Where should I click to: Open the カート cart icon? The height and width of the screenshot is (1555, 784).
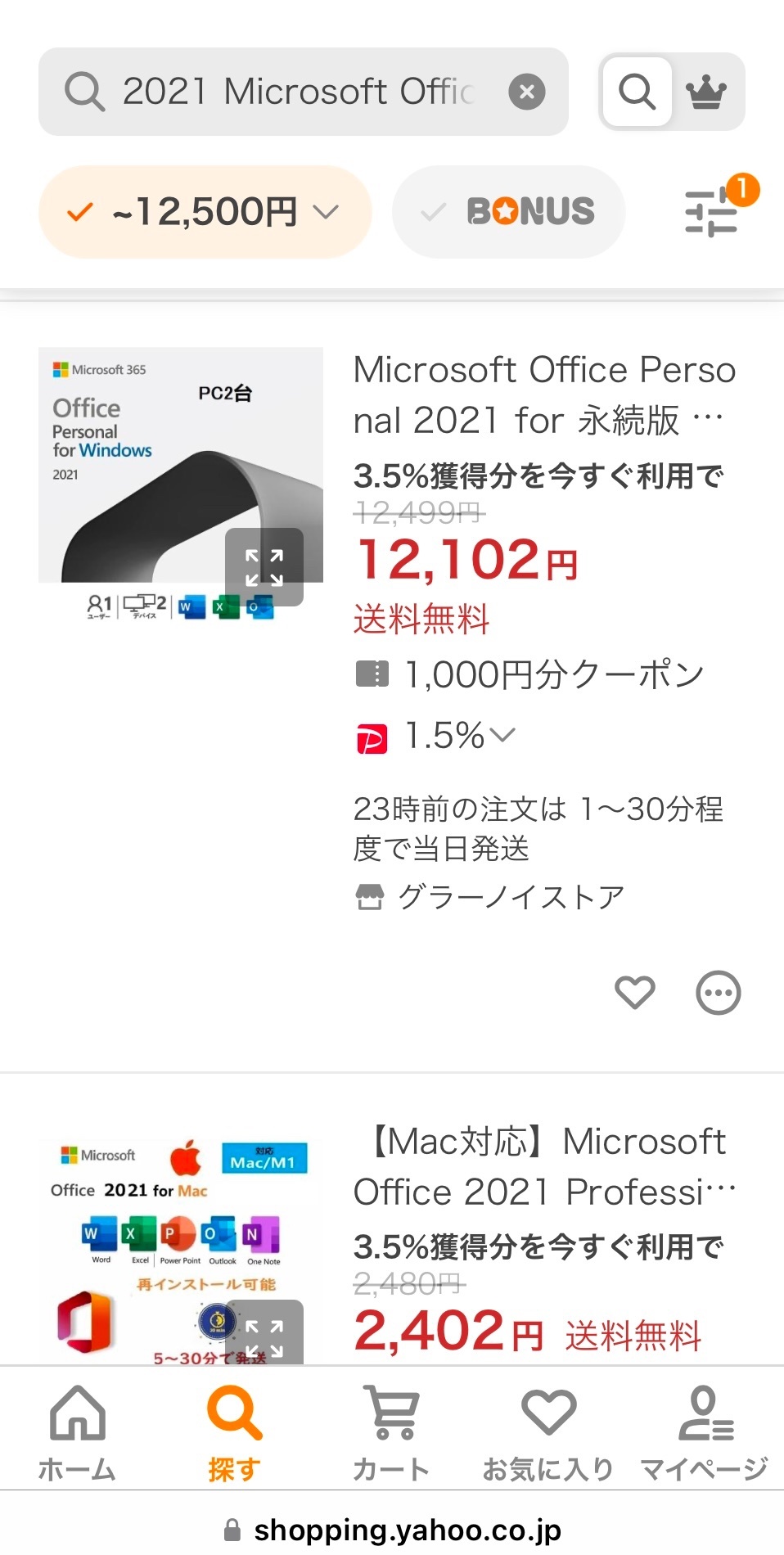pos(391,1432)
